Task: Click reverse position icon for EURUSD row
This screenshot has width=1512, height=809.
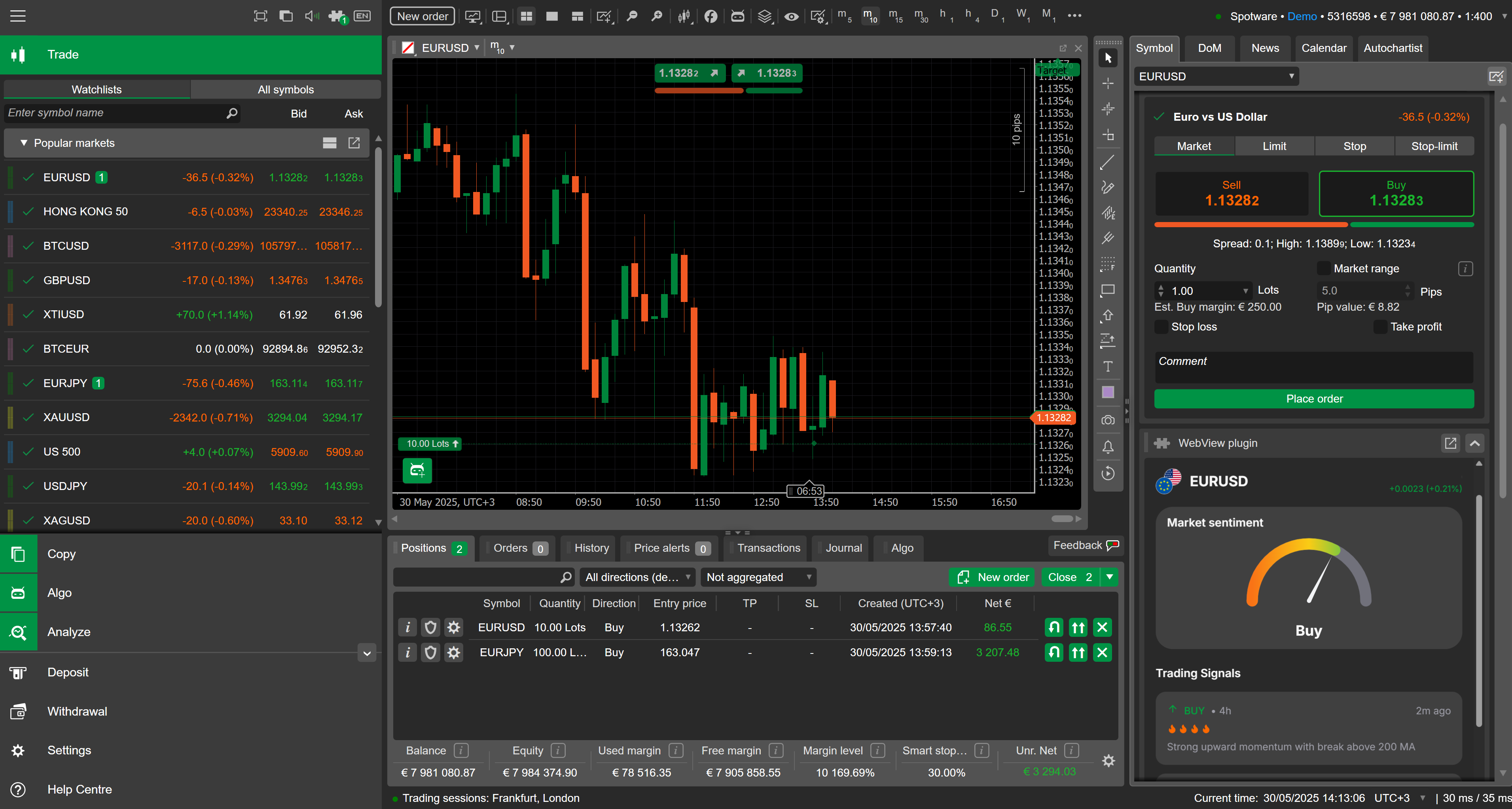Action: (1054, 628)
